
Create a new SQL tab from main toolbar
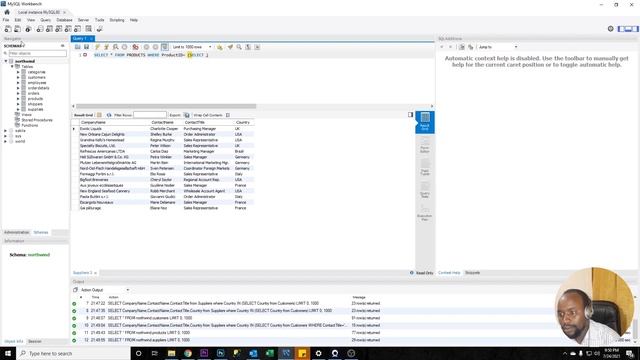(8, 29)
